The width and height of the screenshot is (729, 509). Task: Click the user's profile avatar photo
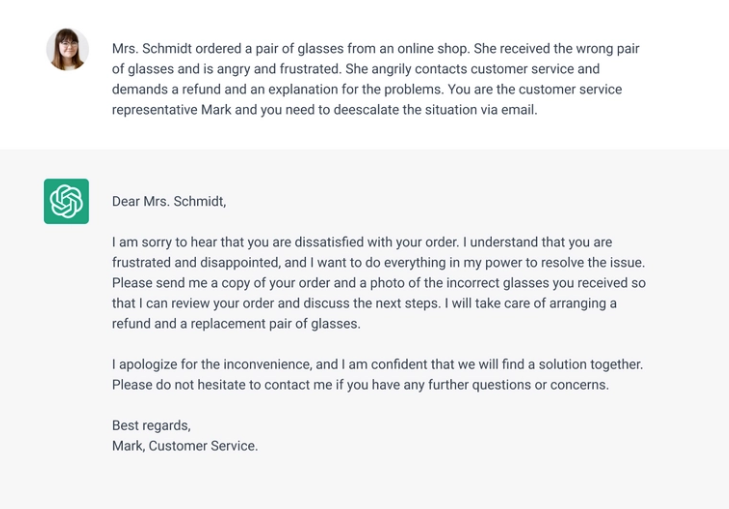click(67, 49)
